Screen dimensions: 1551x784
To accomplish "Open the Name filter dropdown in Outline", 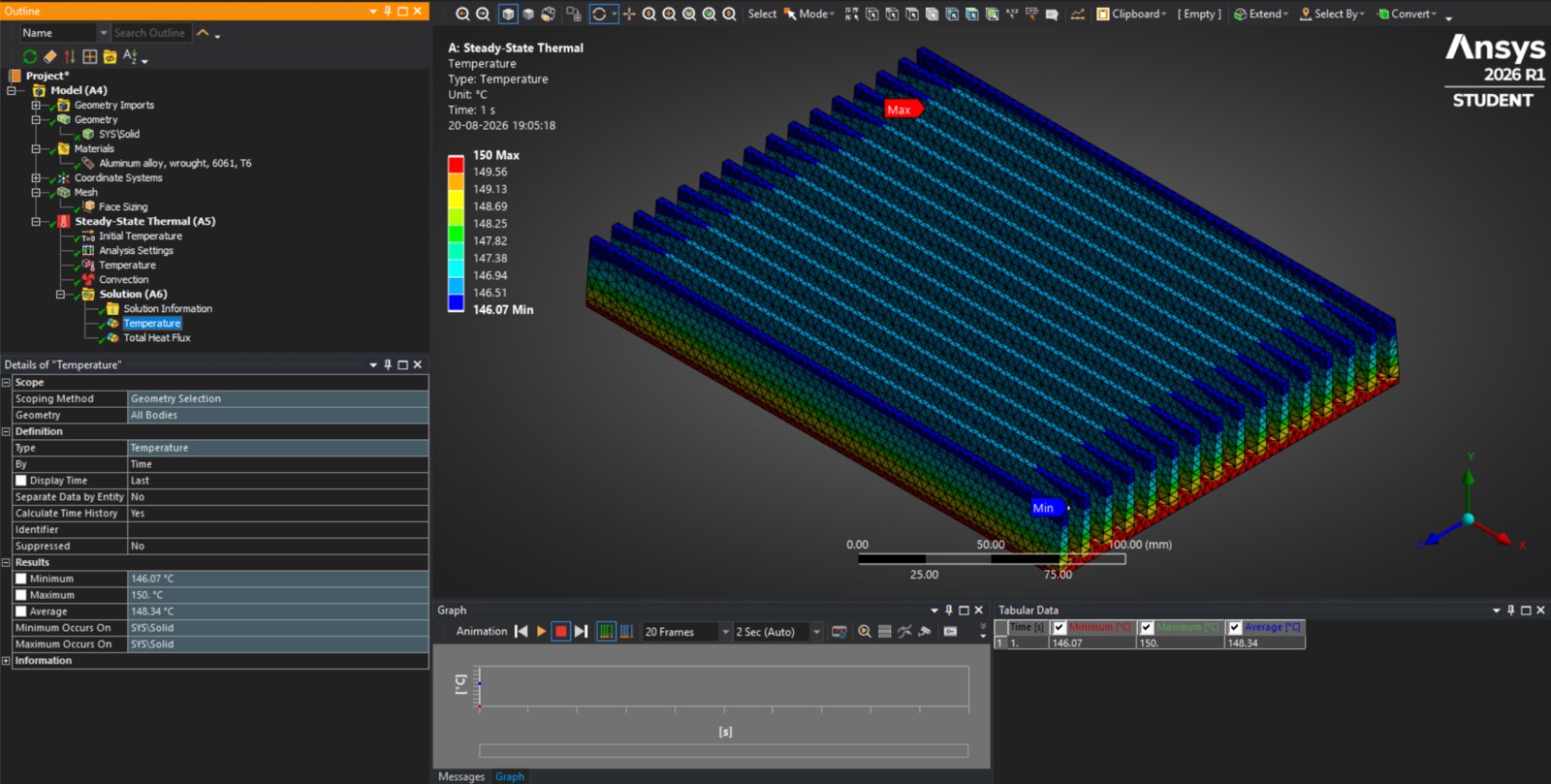I will 104,33.
